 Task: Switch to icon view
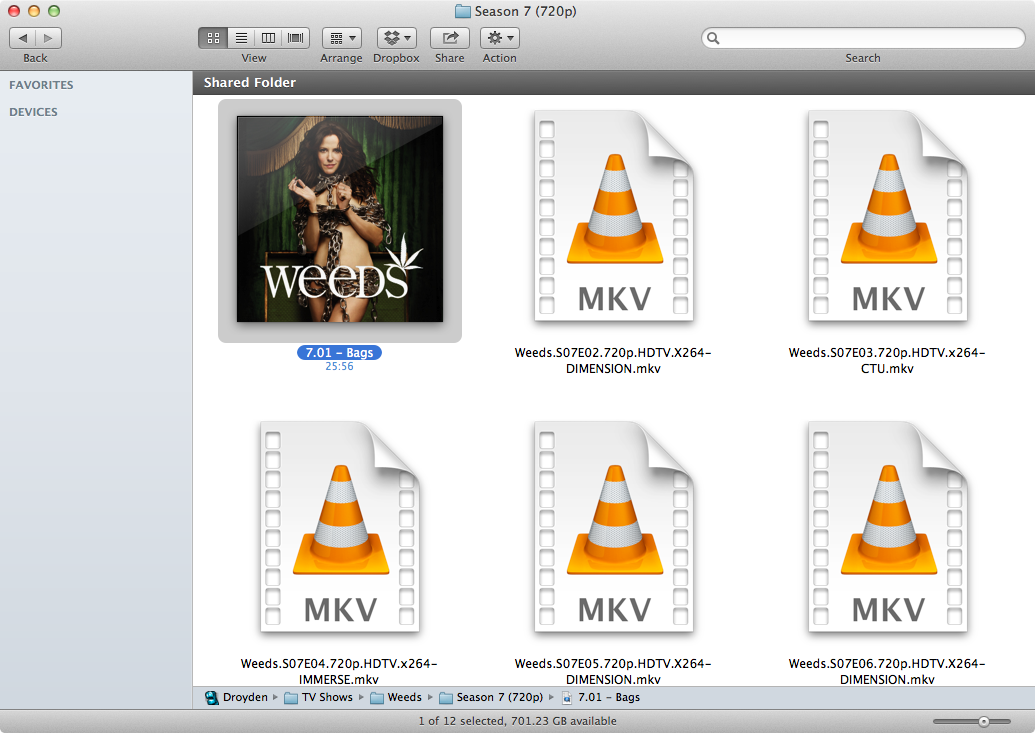click(213, 38)
